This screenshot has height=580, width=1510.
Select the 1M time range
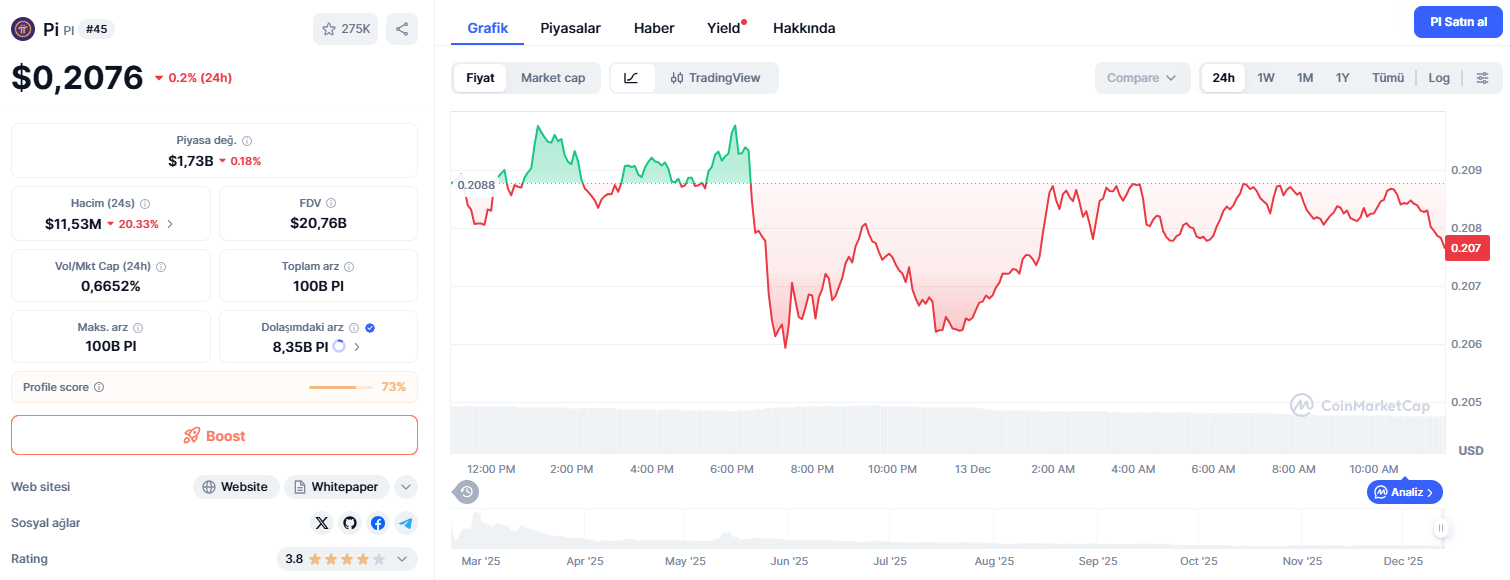[x=1305, y=78]
